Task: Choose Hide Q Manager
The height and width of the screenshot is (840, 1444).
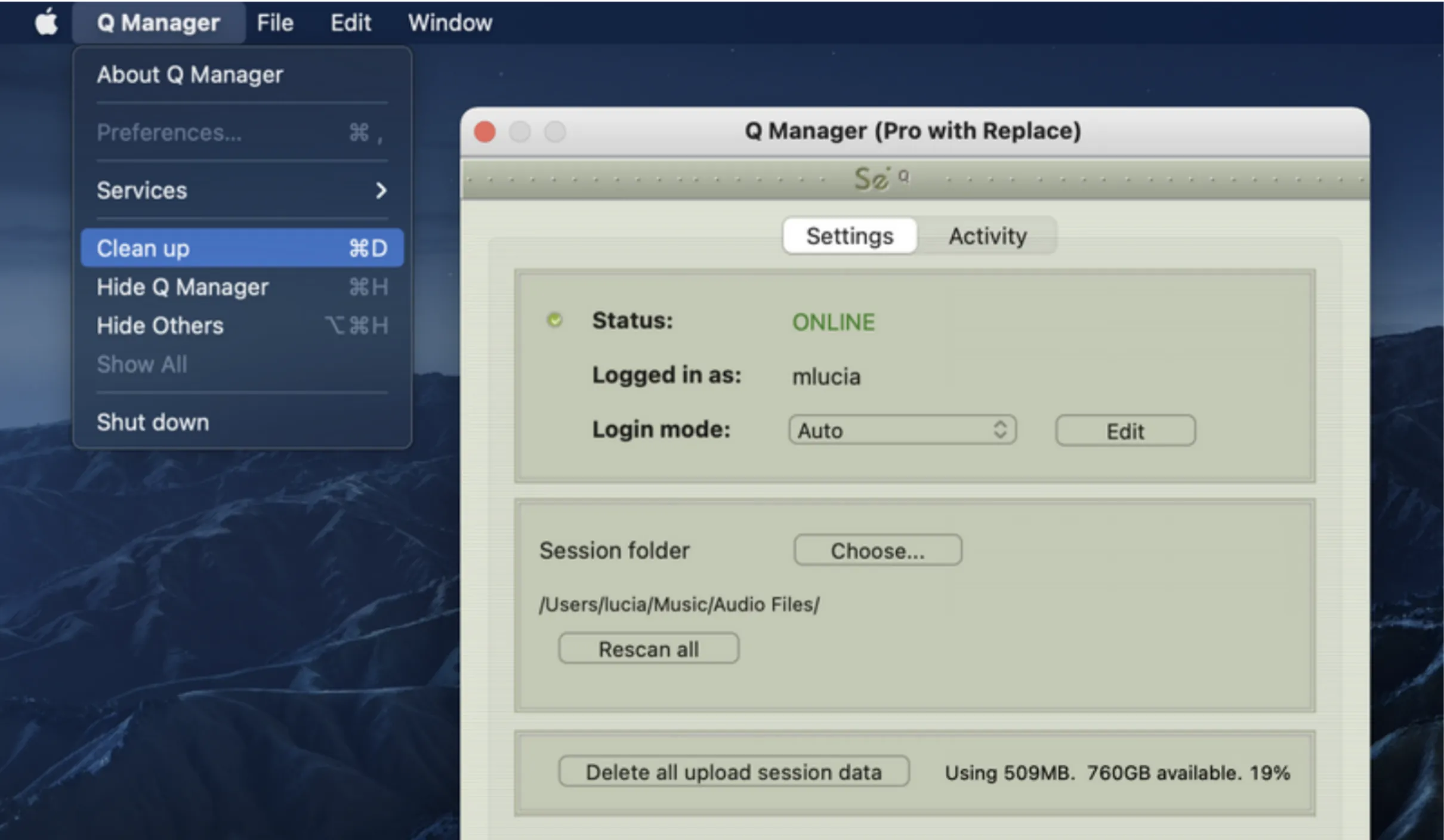Action: tap(242, 287)
